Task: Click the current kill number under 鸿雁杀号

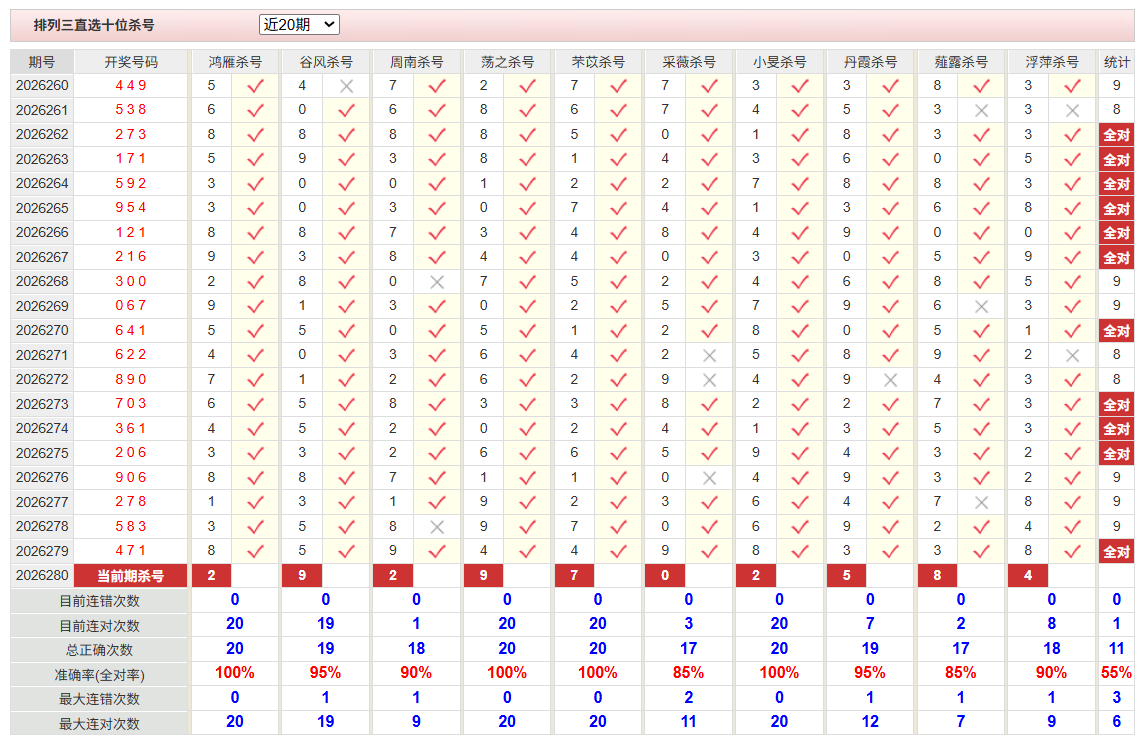Action: pyautogui.click(x=211, y=576)
